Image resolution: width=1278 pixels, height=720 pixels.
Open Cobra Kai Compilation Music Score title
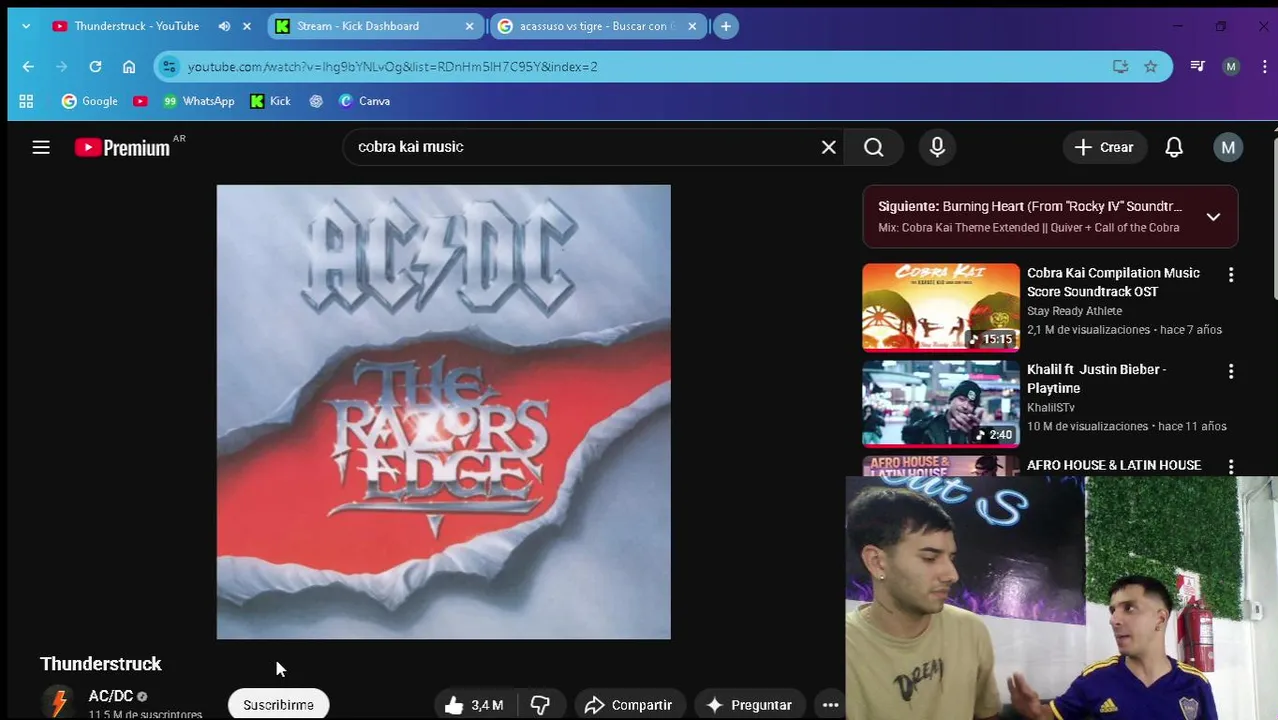(x=1113, y=282)
